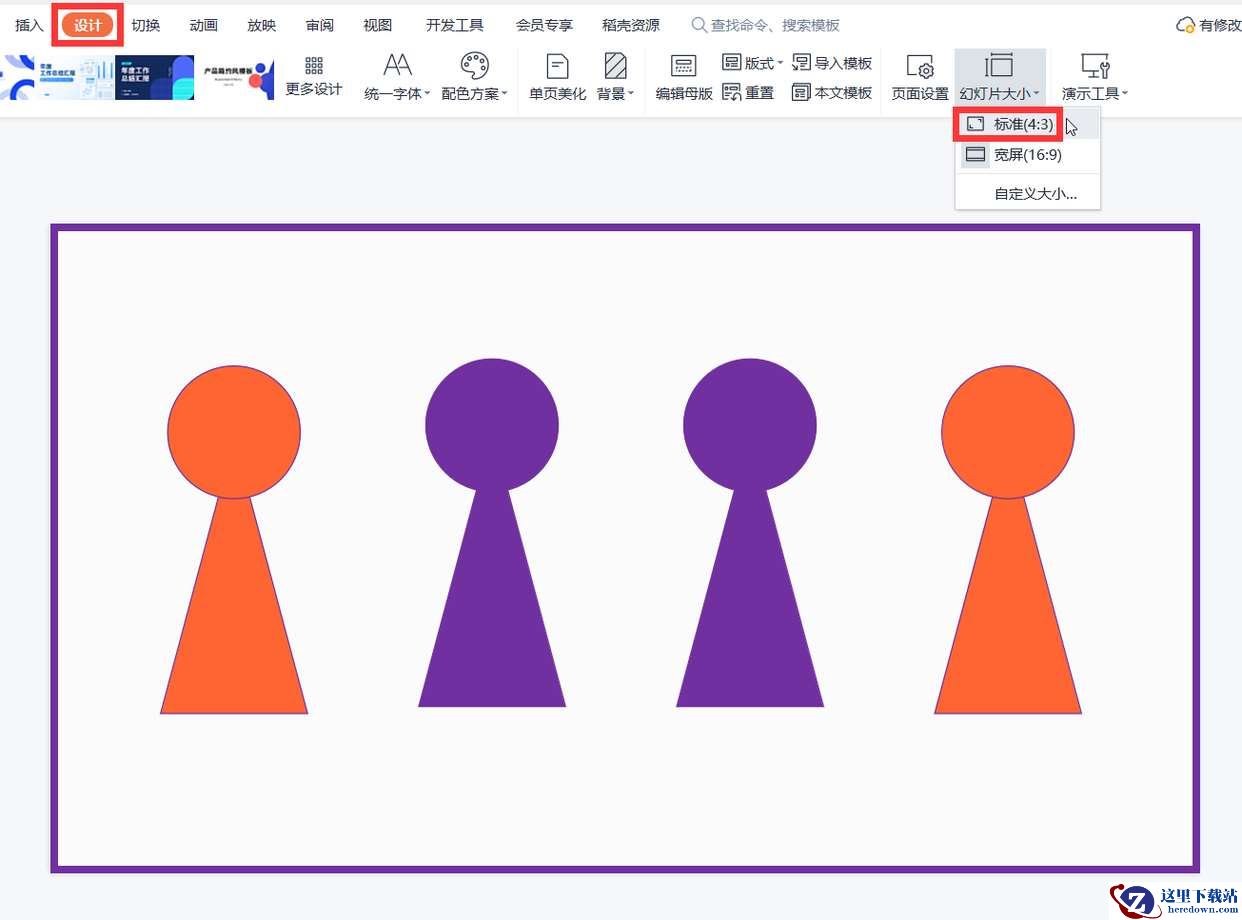The image size is (1242, 920).
Task: Open the 版式 layout dropdown
Action: 752,63
